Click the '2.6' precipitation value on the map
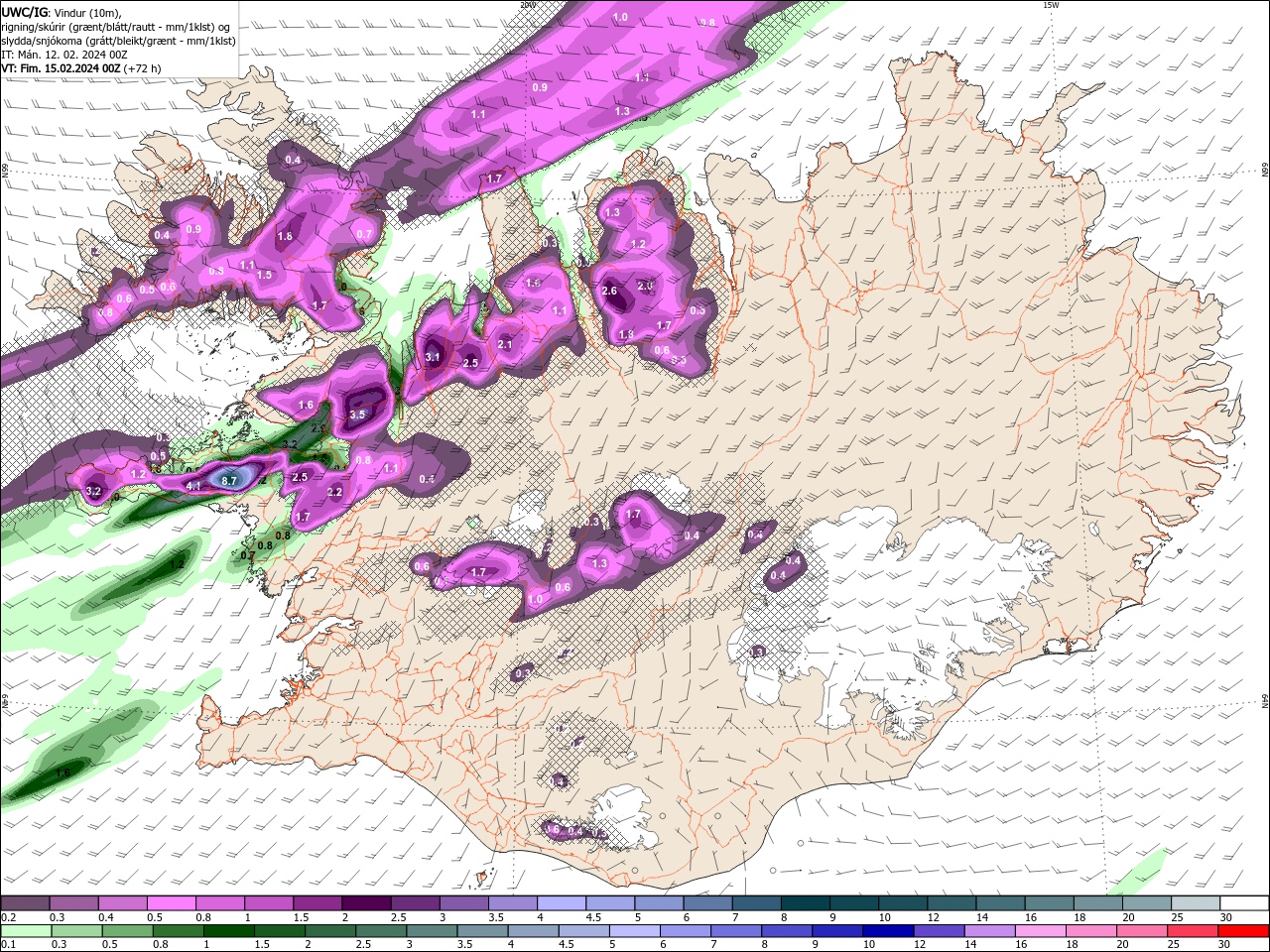This screenshot has width=1270, height=952. click(609, 292)
